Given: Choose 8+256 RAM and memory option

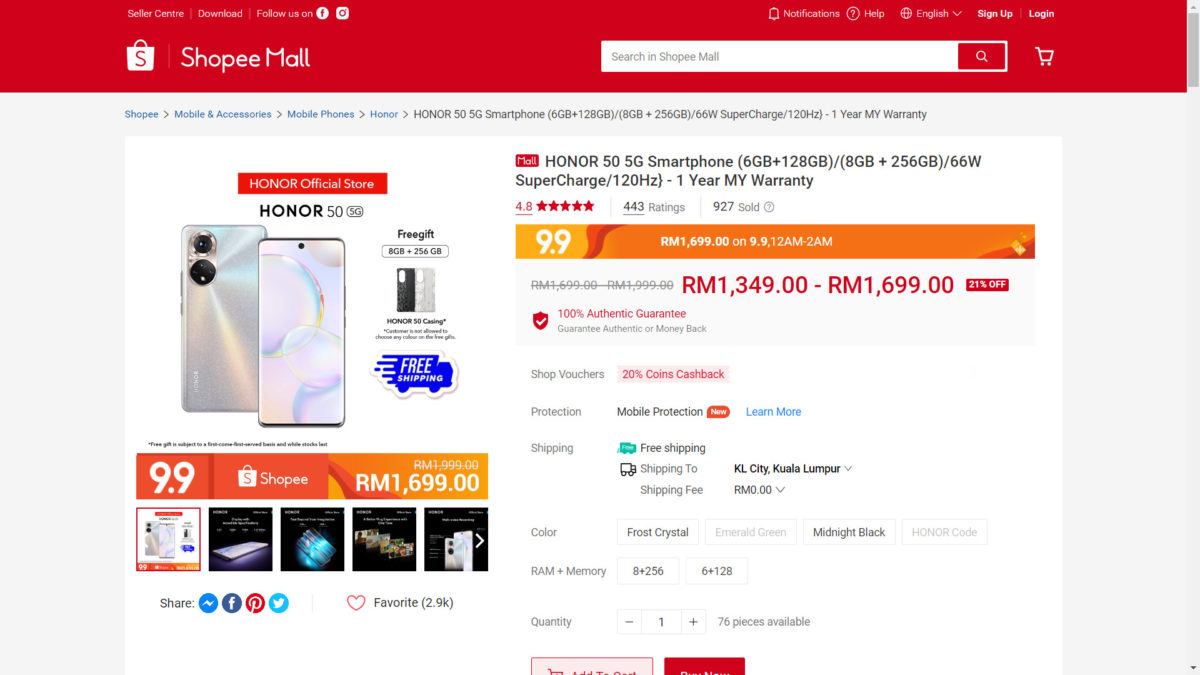Looking at the screenshot, I should [x=648, y=571].
